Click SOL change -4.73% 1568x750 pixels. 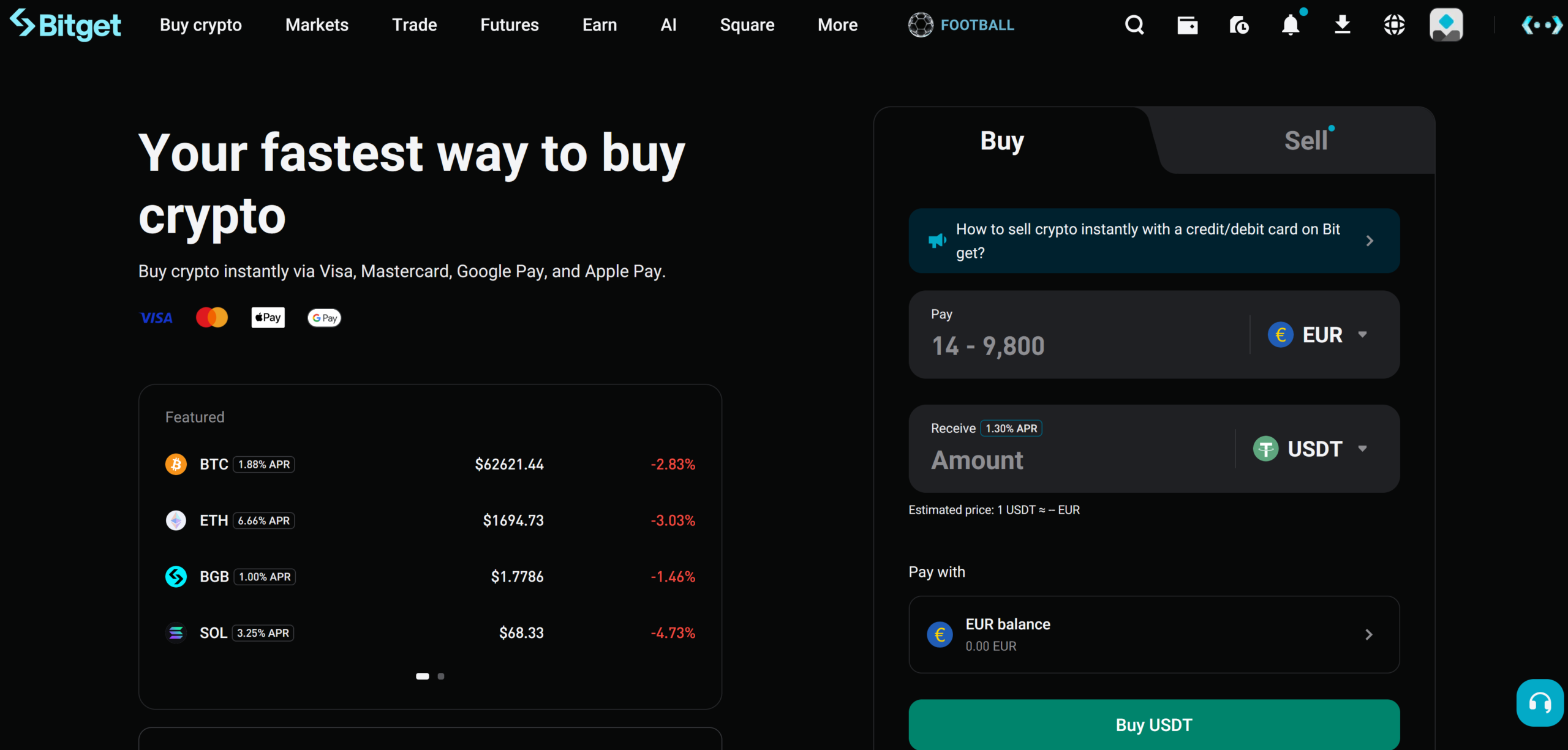pos(673,633)
